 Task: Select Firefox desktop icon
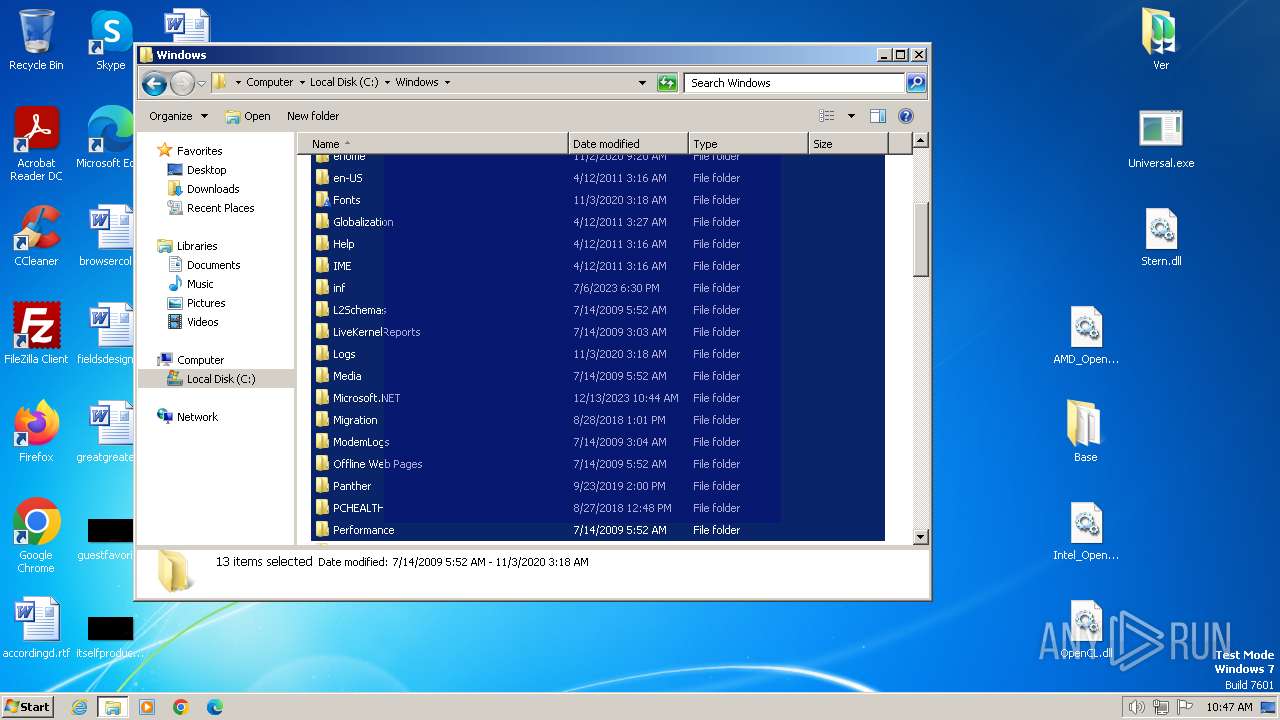36,432
